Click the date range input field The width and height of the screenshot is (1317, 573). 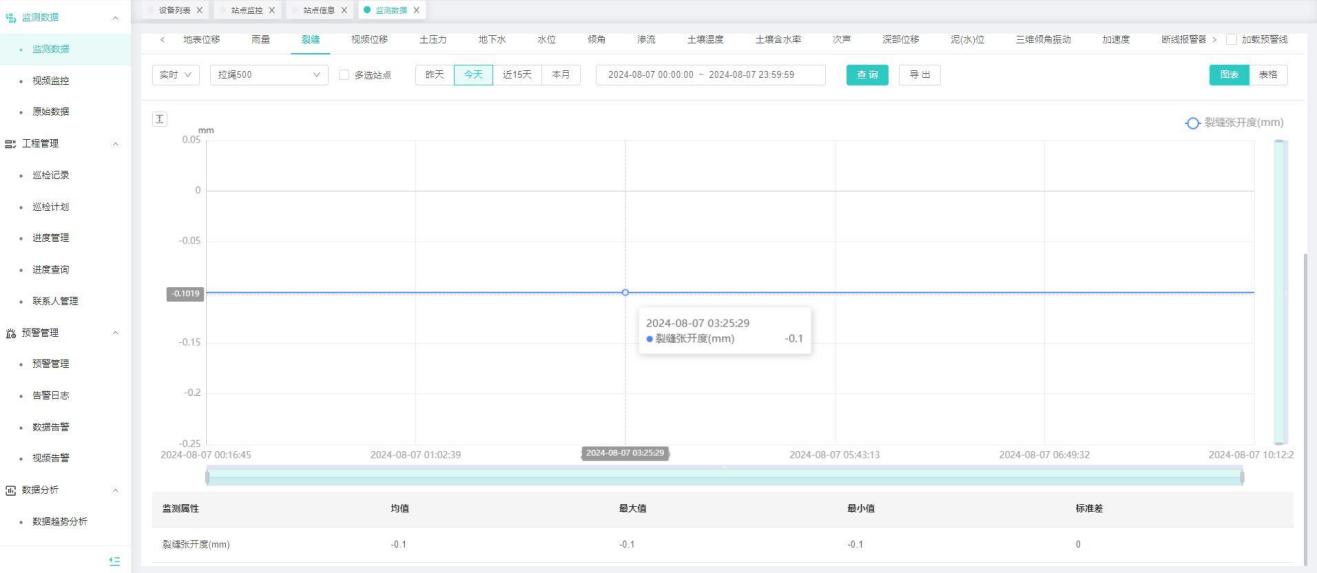[x=710, y=75]
